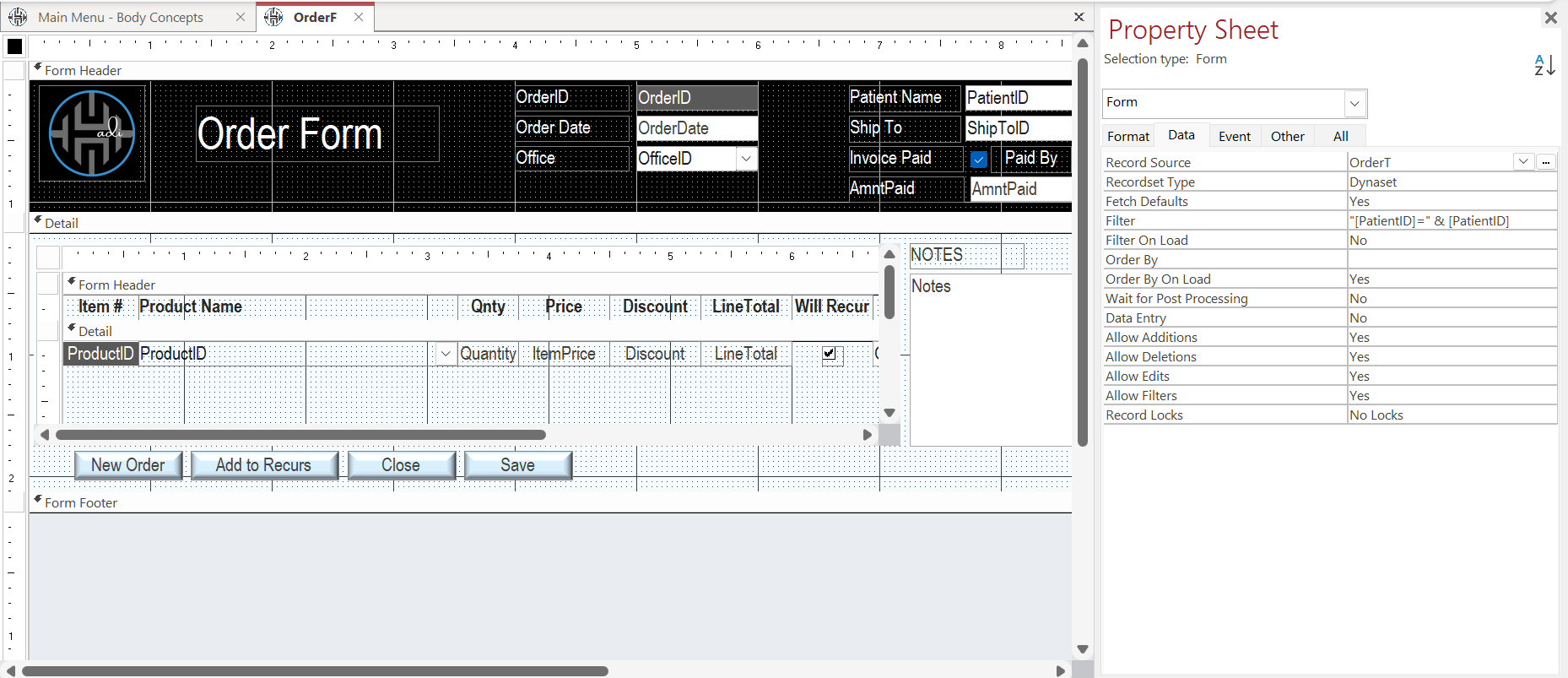Viewport: 1568px width, 678px height.
Task: Click the form selector square at ruler corner
Action: (15, 46)
